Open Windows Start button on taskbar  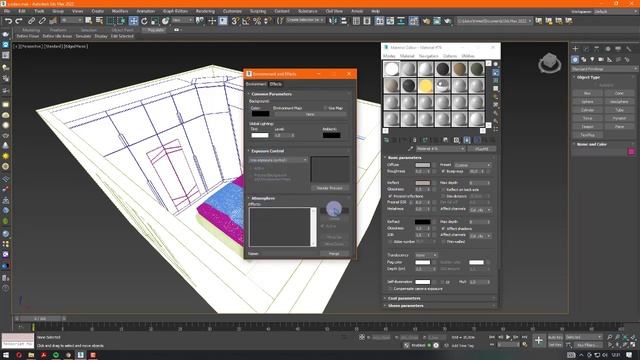[x=6, y=356]
